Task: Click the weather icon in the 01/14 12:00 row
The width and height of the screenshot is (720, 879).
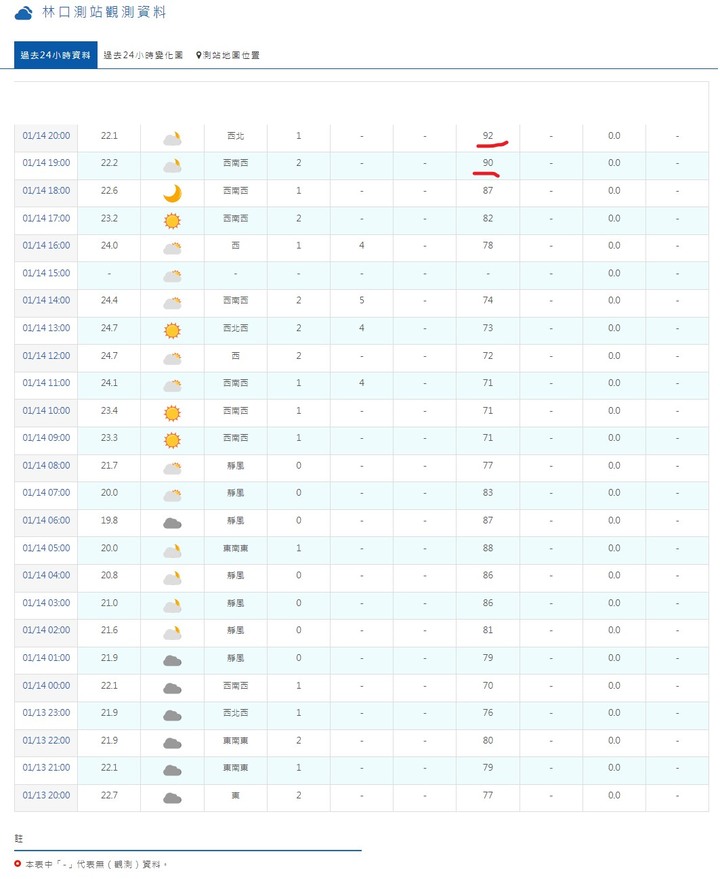Action: (172, 358)
